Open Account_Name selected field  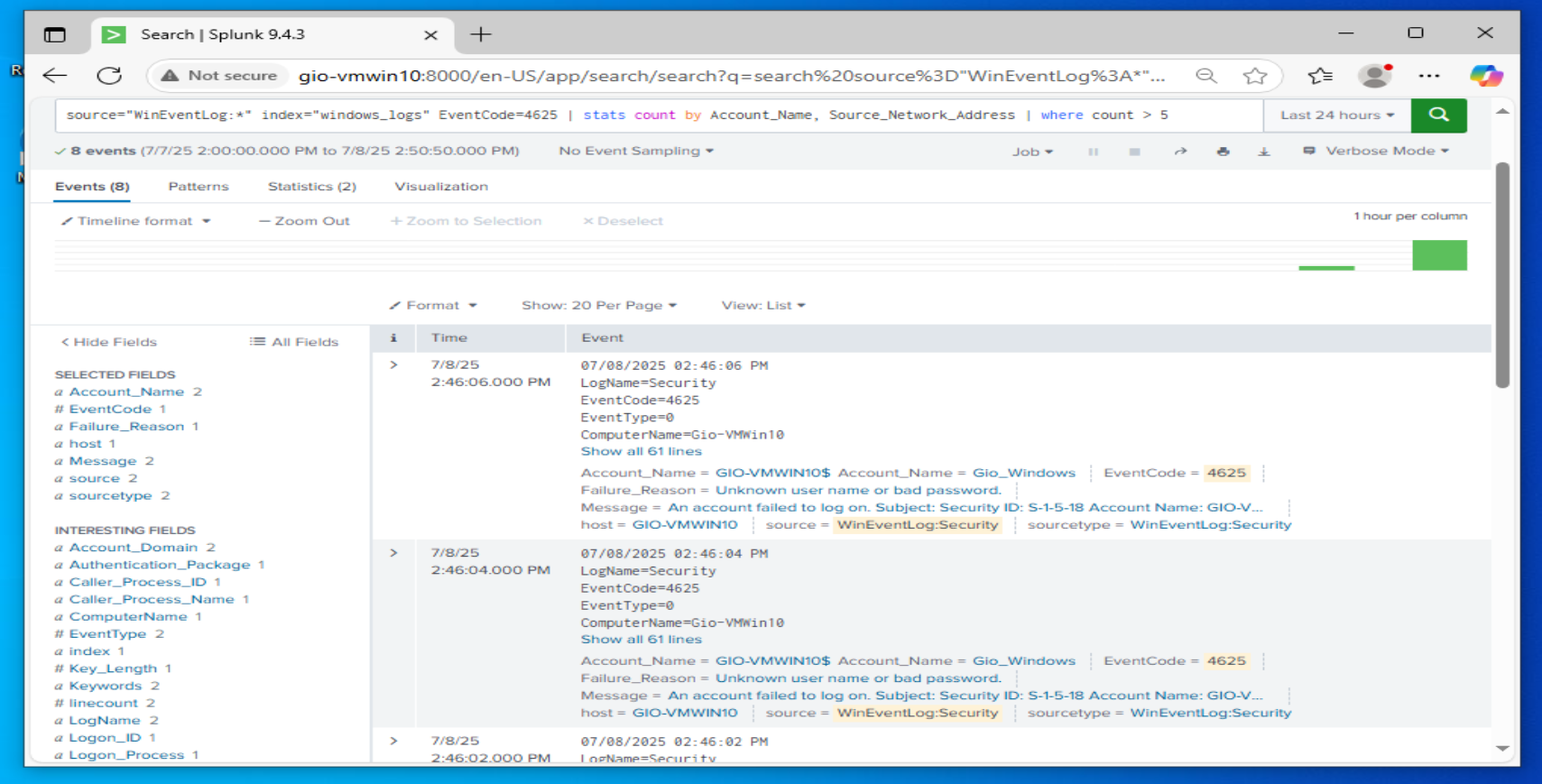pyautogui.click(x=126, y=392)
